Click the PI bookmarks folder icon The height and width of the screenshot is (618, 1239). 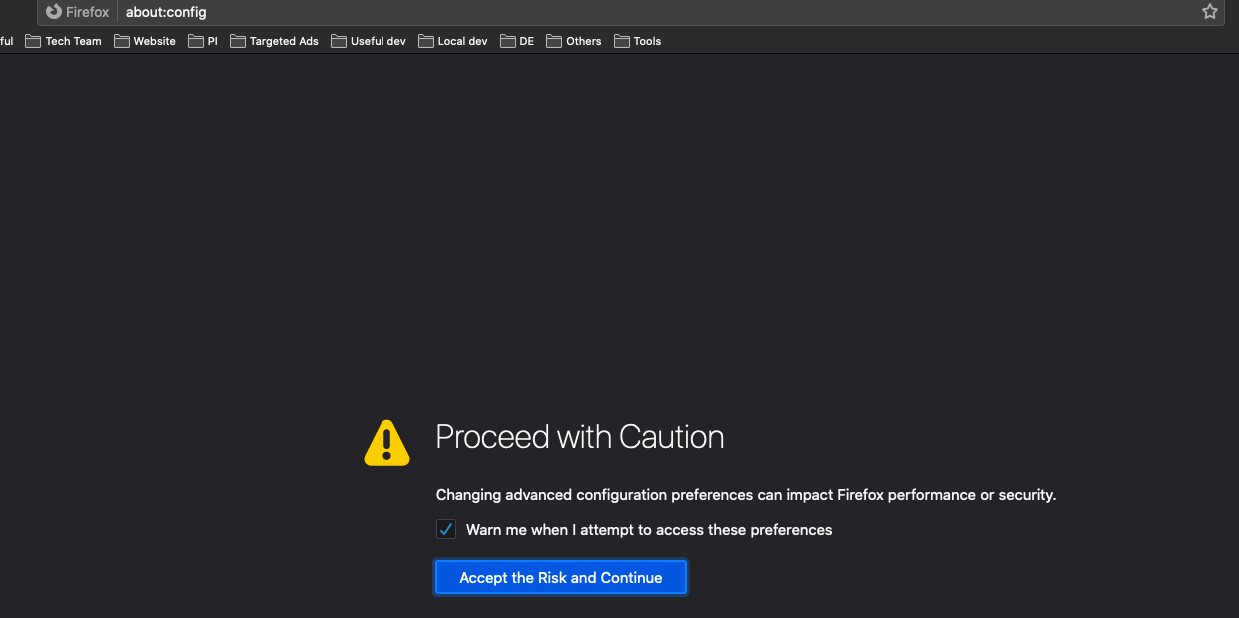click(x=196, y=41)
